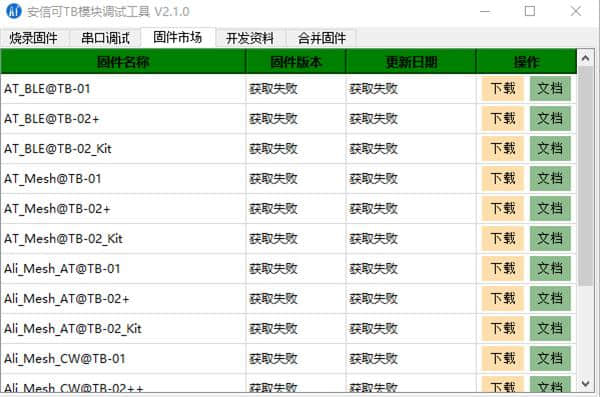600x397 pixels.
Task: Click the vertical scrollbar thumb
Action: [585, 176]
